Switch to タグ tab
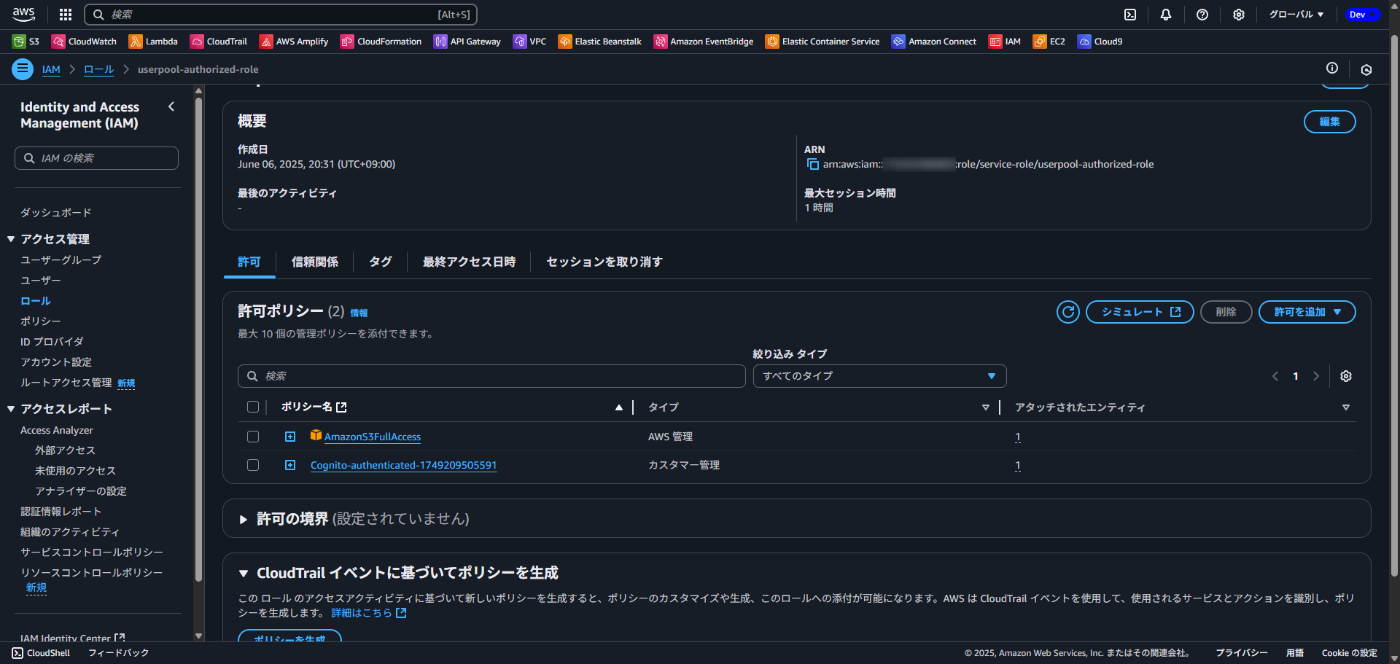This screenshot has width=1400, height=664. point(381,262)
